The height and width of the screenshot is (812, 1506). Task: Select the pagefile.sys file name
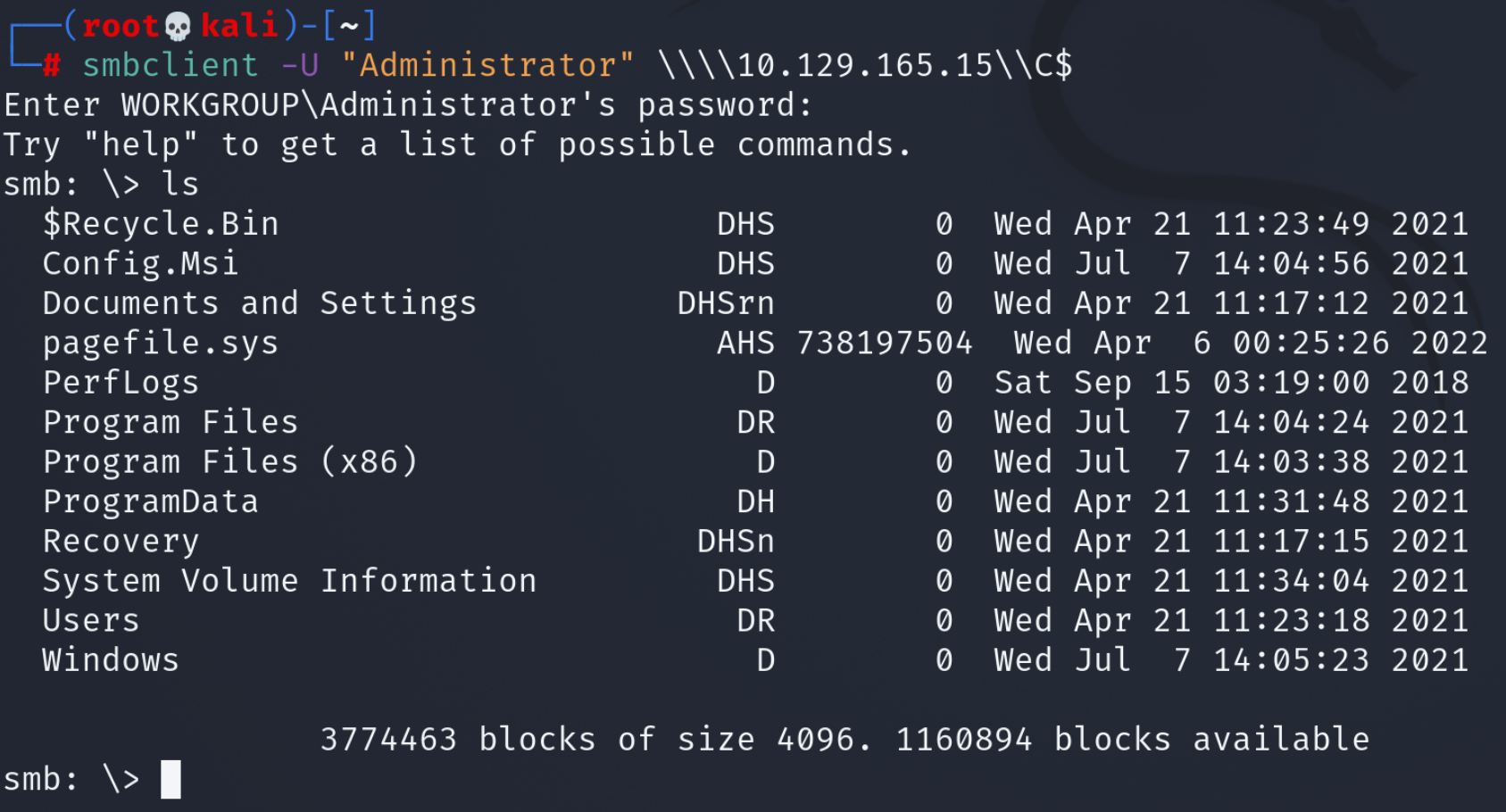(161, 344)
